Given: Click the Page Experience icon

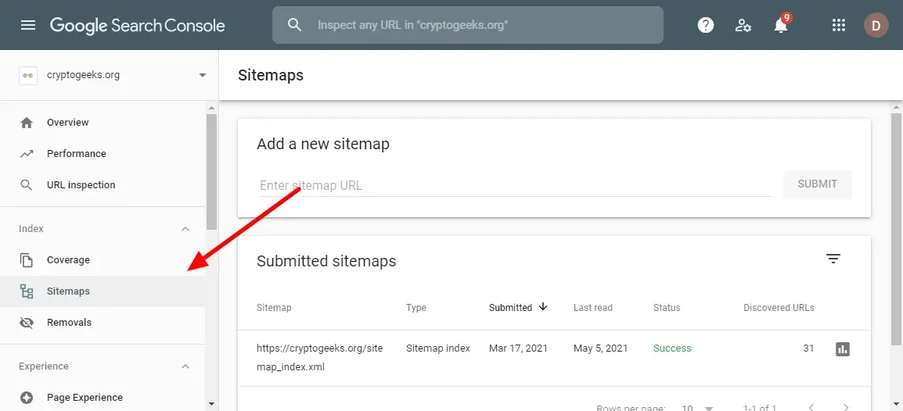Looking at the screenshot, I should pyautogui.click(x=26, y=398).
